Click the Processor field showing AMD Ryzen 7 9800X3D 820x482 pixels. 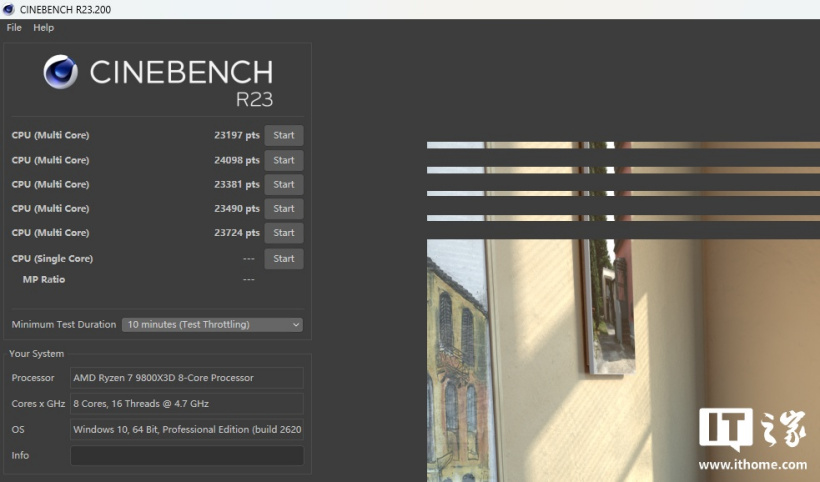(x=187, y=378)
